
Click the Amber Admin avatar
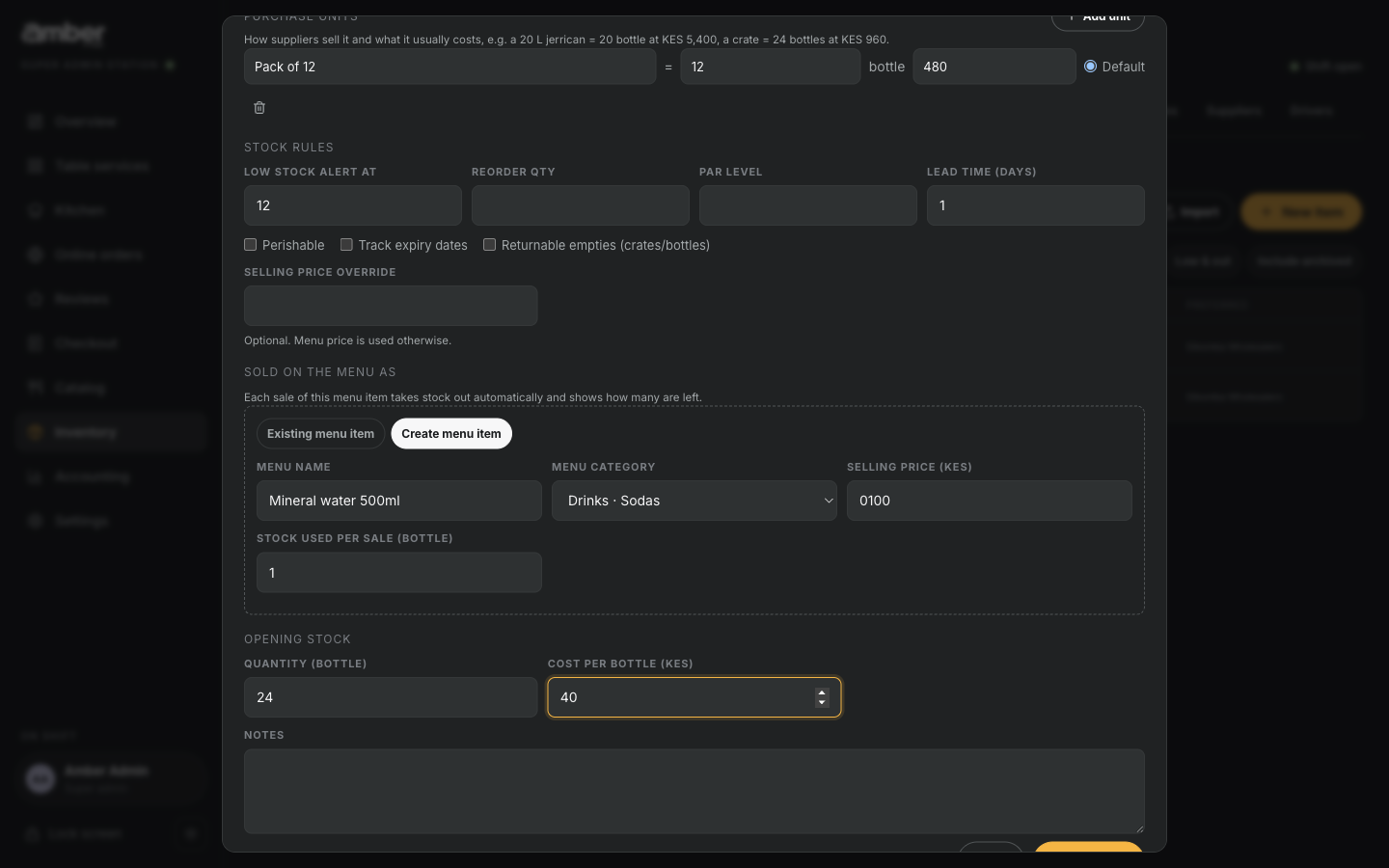coord(41,778)
